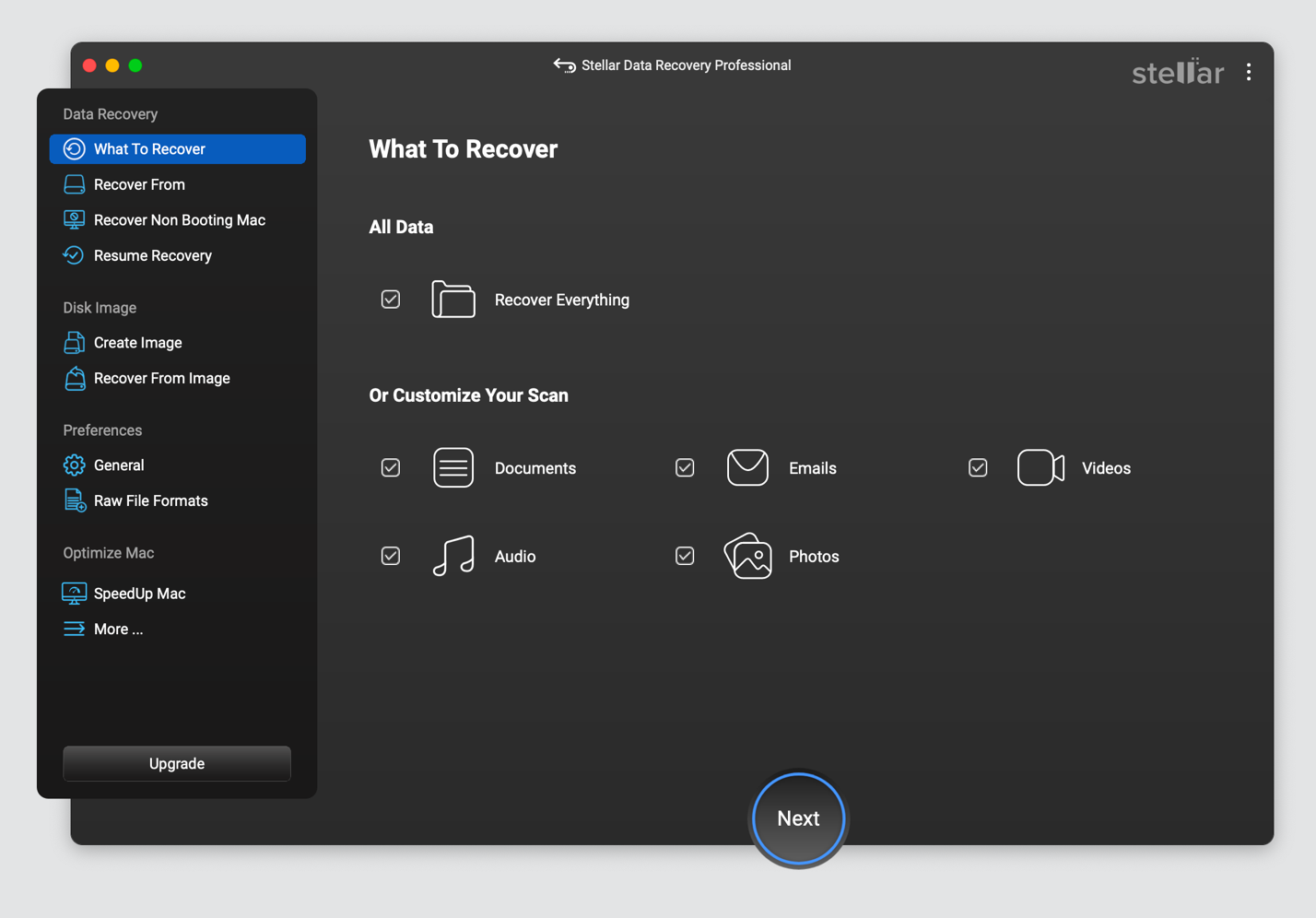Click the Audio label
Viewport: 1316px width, 918px height.
pos(515,557)
